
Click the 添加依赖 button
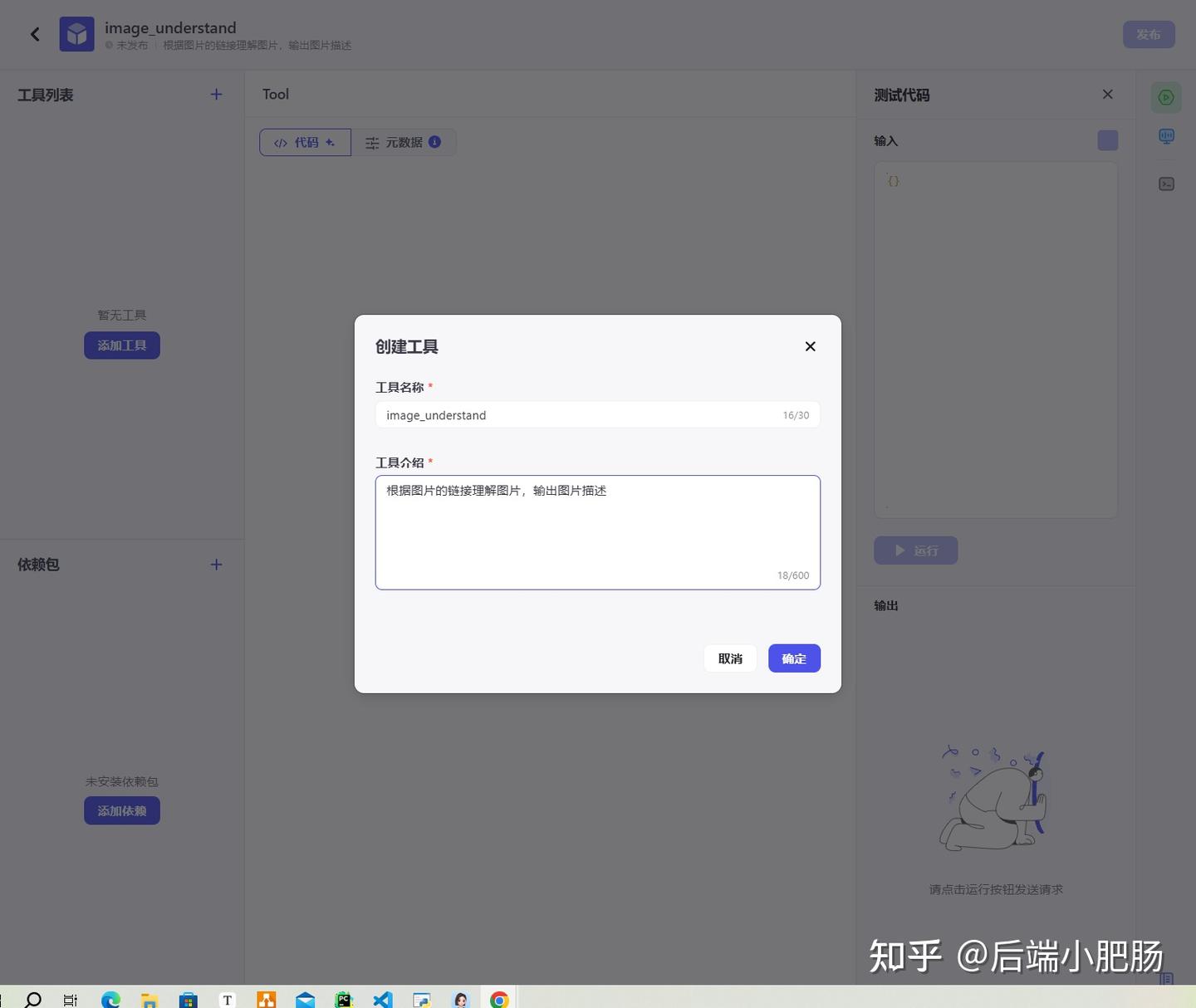pyautogui.click(x=122, y=811)
